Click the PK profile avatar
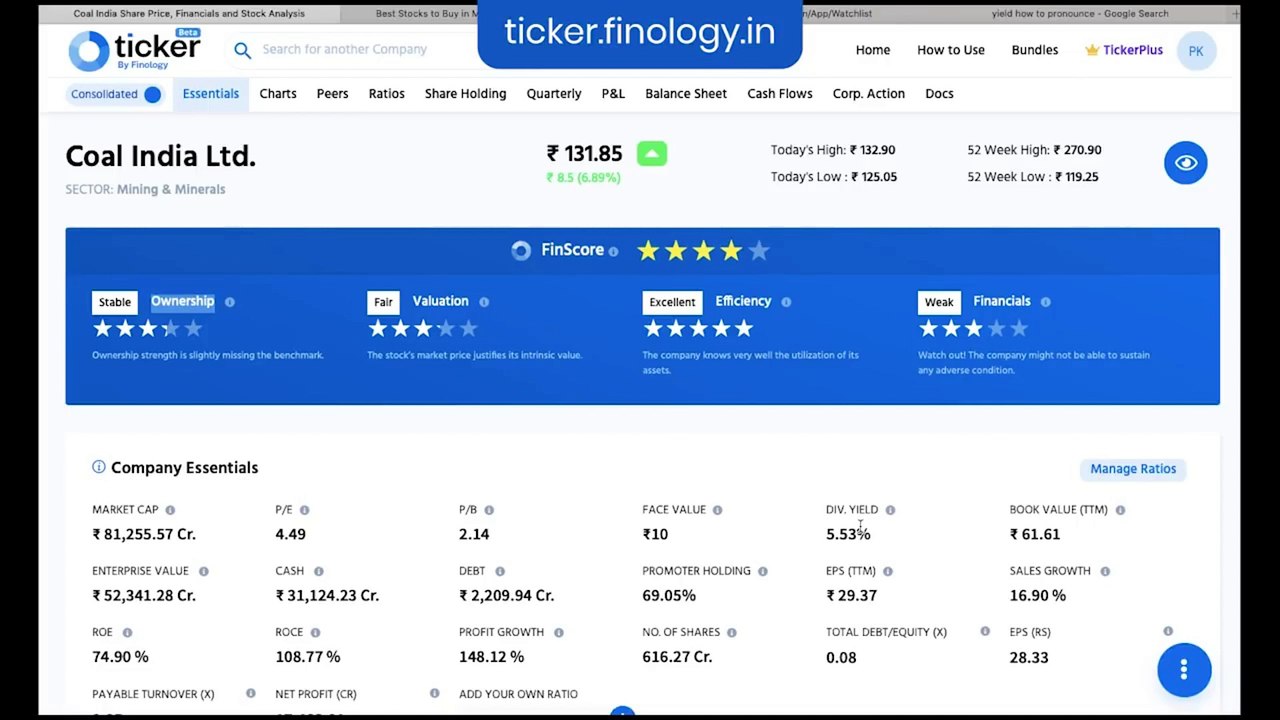The image size is (1280, 720). click(1196, 51)
